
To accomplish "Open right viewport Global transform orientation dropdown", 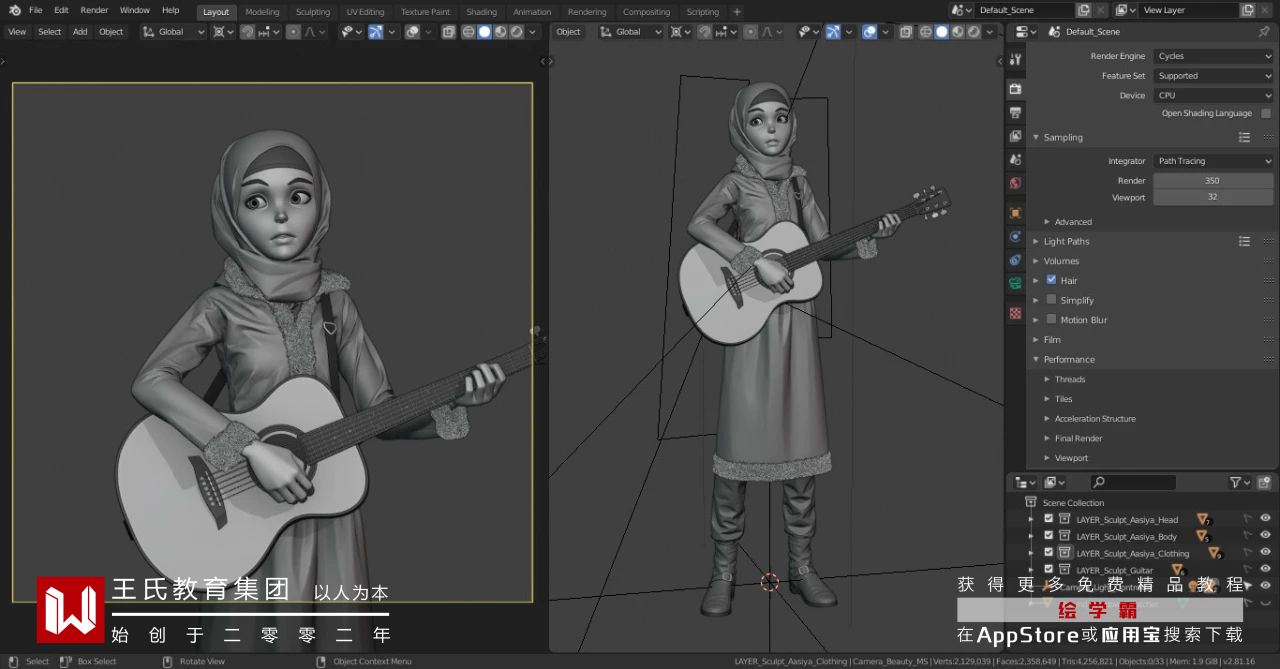I will click(x=630, y=32).
